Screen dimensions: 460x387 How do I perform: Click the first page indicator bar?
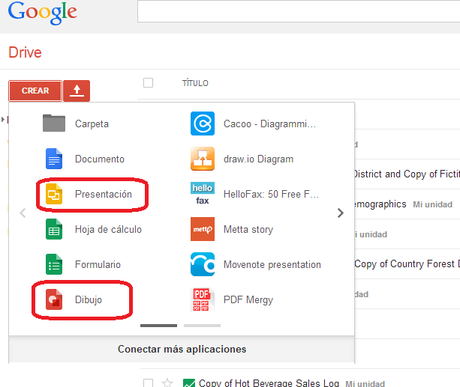pyautogui.click(x=159, y=325)
